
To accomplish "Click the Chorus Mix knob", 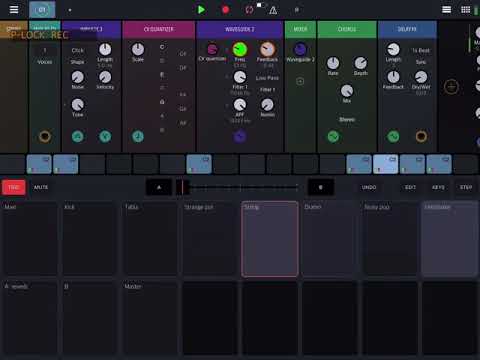I will pos(347,91).
